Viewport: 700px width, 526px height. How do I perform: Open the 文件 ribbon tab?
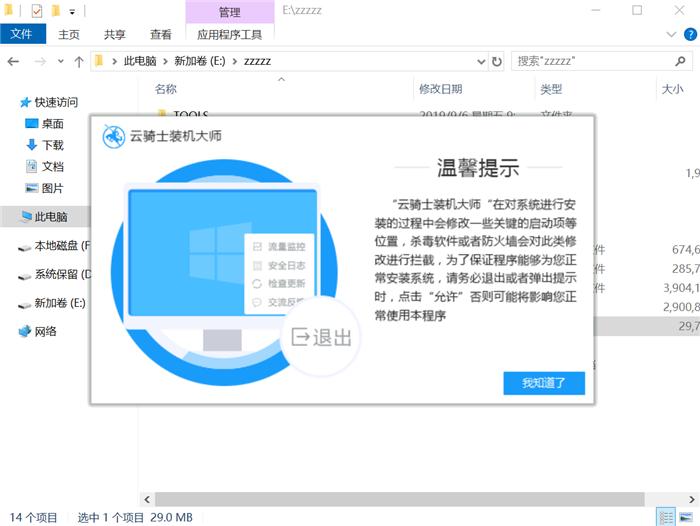22,34
